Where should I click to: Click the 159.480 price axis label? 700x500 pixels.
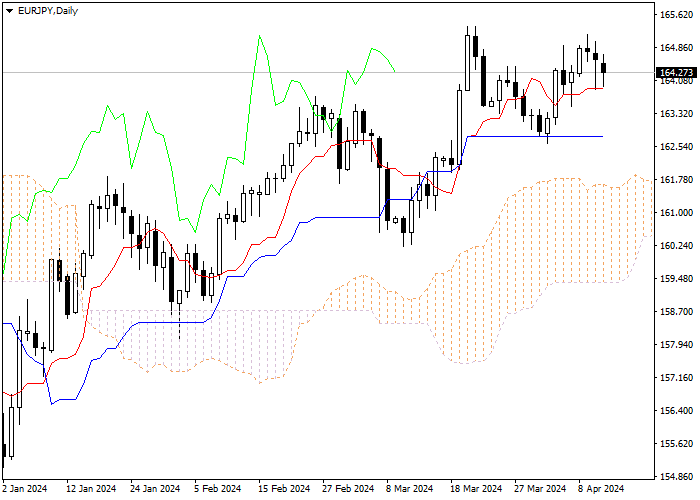tap(676, 279)
